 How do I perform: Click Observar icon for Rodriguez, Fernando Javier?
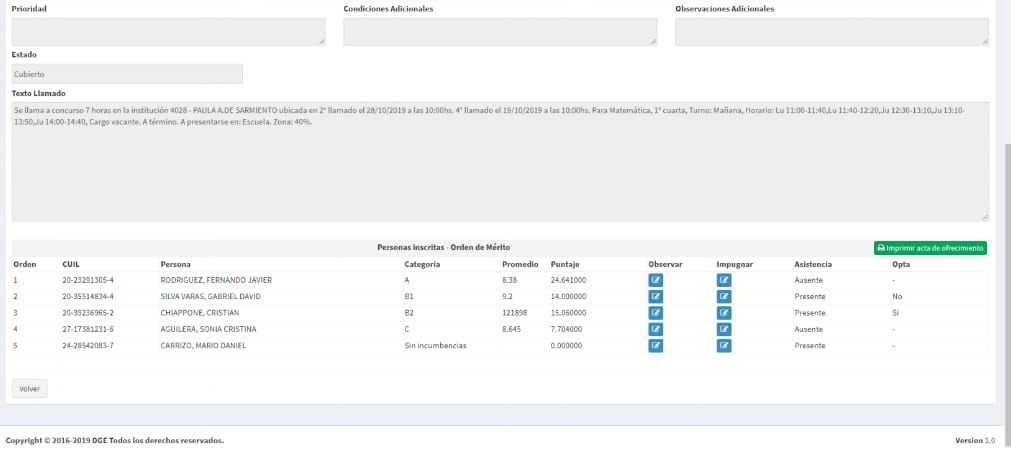coord(655,280)
